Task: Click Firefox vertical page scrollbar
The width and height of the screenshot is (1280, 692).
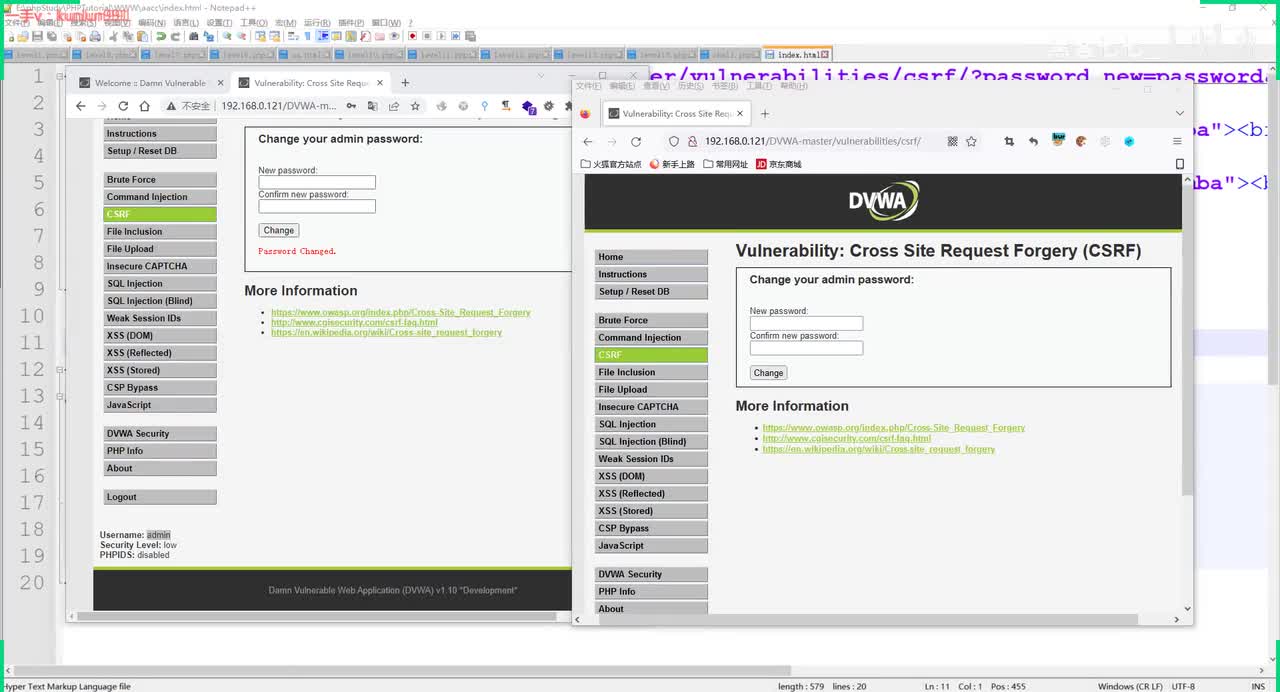Action: point(1187,340)
